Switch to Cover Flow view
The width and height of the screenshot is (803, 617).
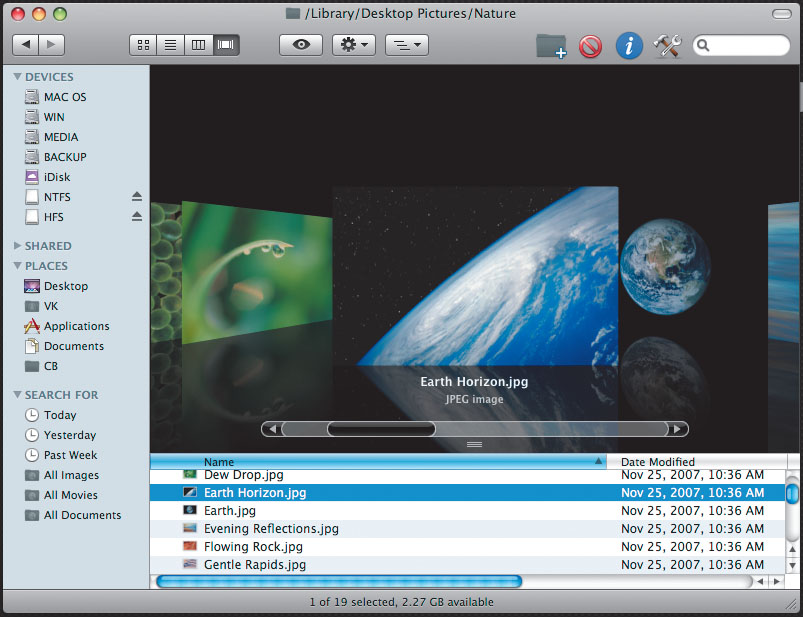tap(226, 45)
